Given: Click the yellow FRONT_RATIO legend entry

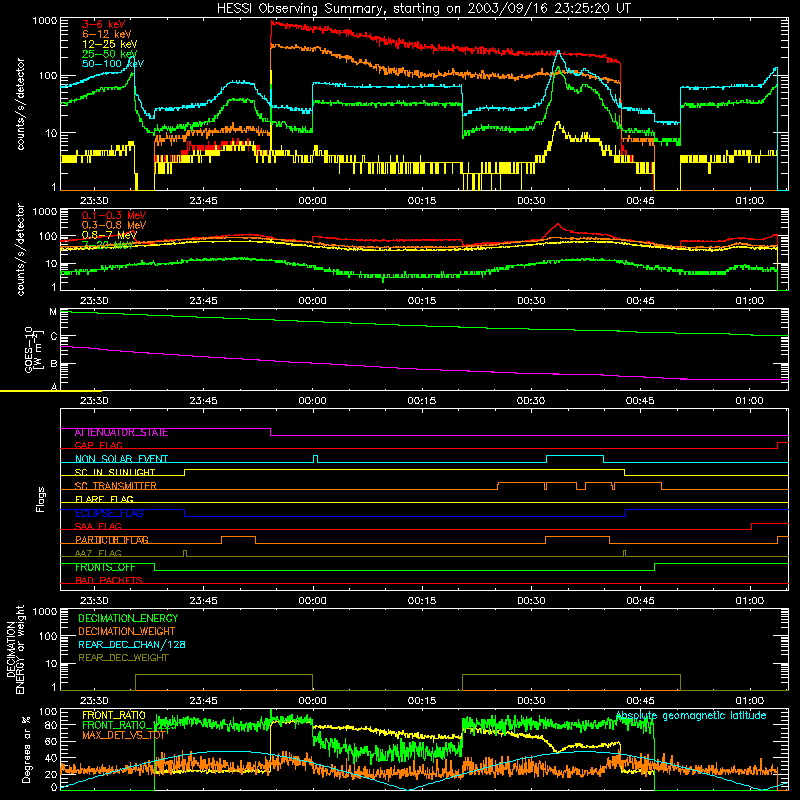Looking at the screenshot, I should tap(114, 715).
